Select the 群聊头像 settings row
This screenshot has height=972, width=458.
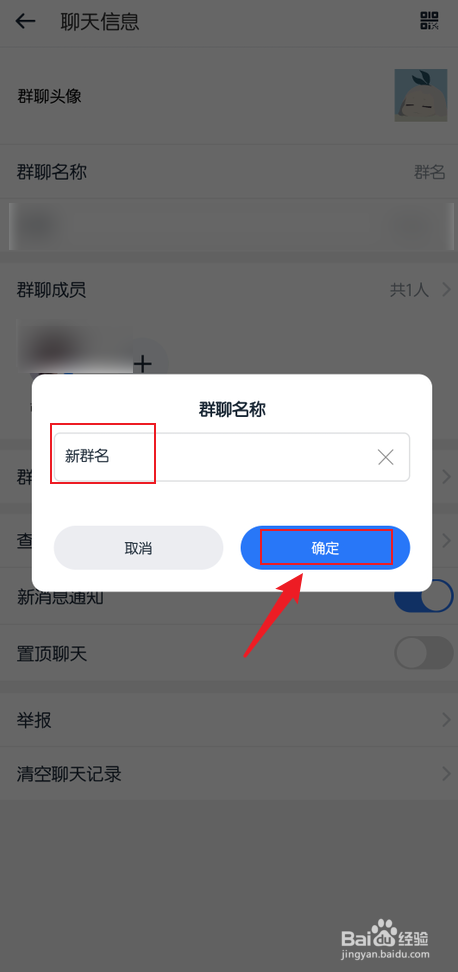229,96
